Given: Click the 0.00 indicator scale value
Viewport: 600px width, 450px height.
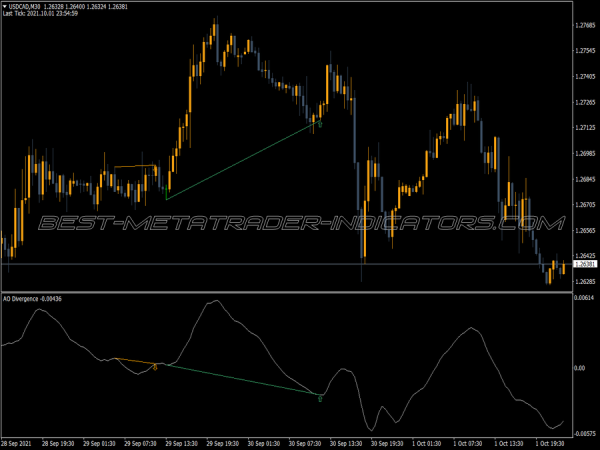Looking at the screenshot, I should 580,368.
